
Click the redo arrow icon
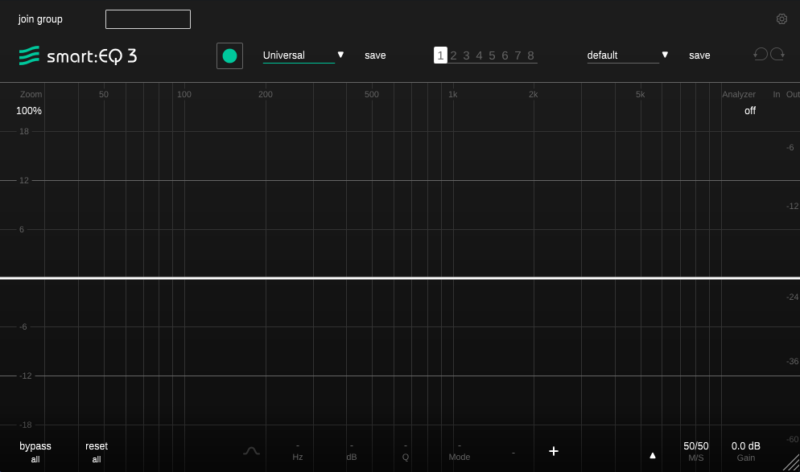click(x=777, y=55)
